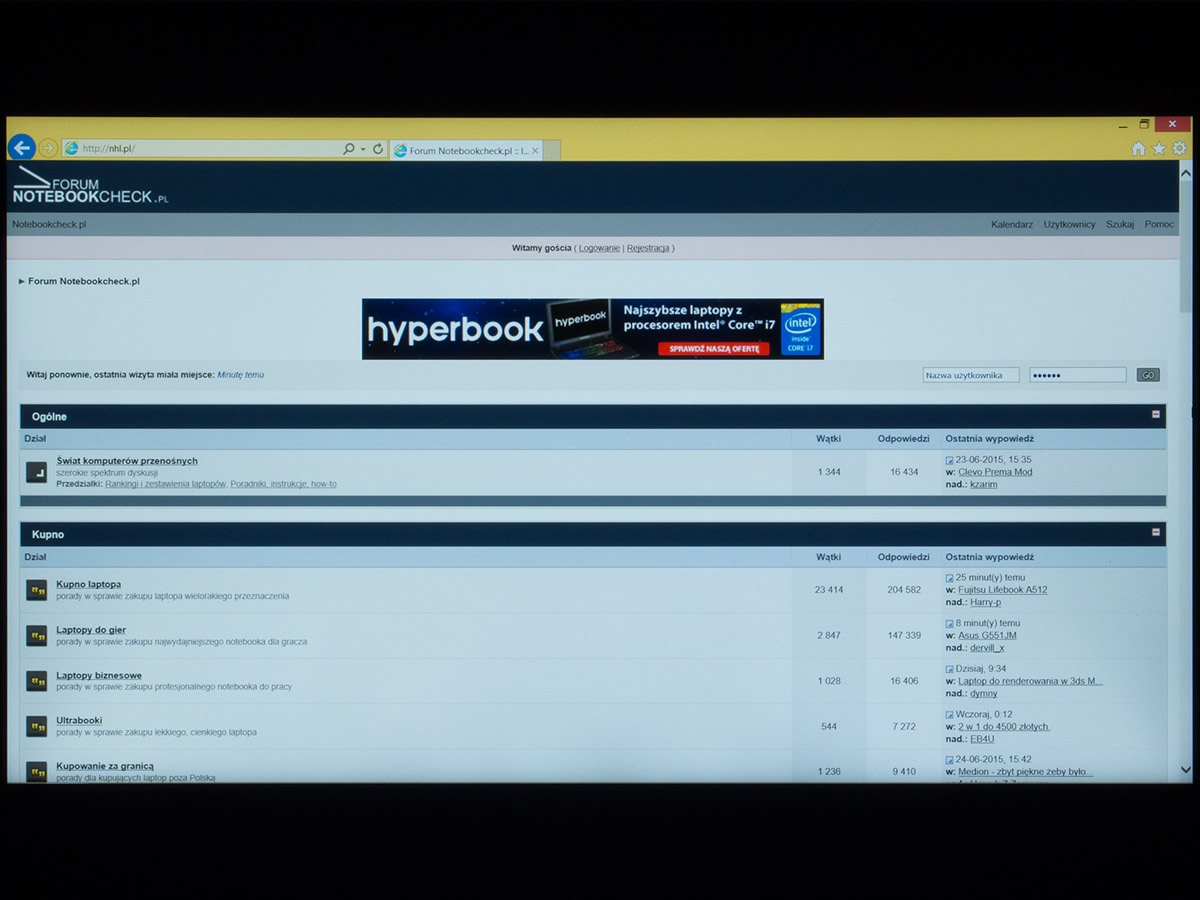Open subforum Rankingi i zestawienia laptopów
1200x900 pixels.
166,484
